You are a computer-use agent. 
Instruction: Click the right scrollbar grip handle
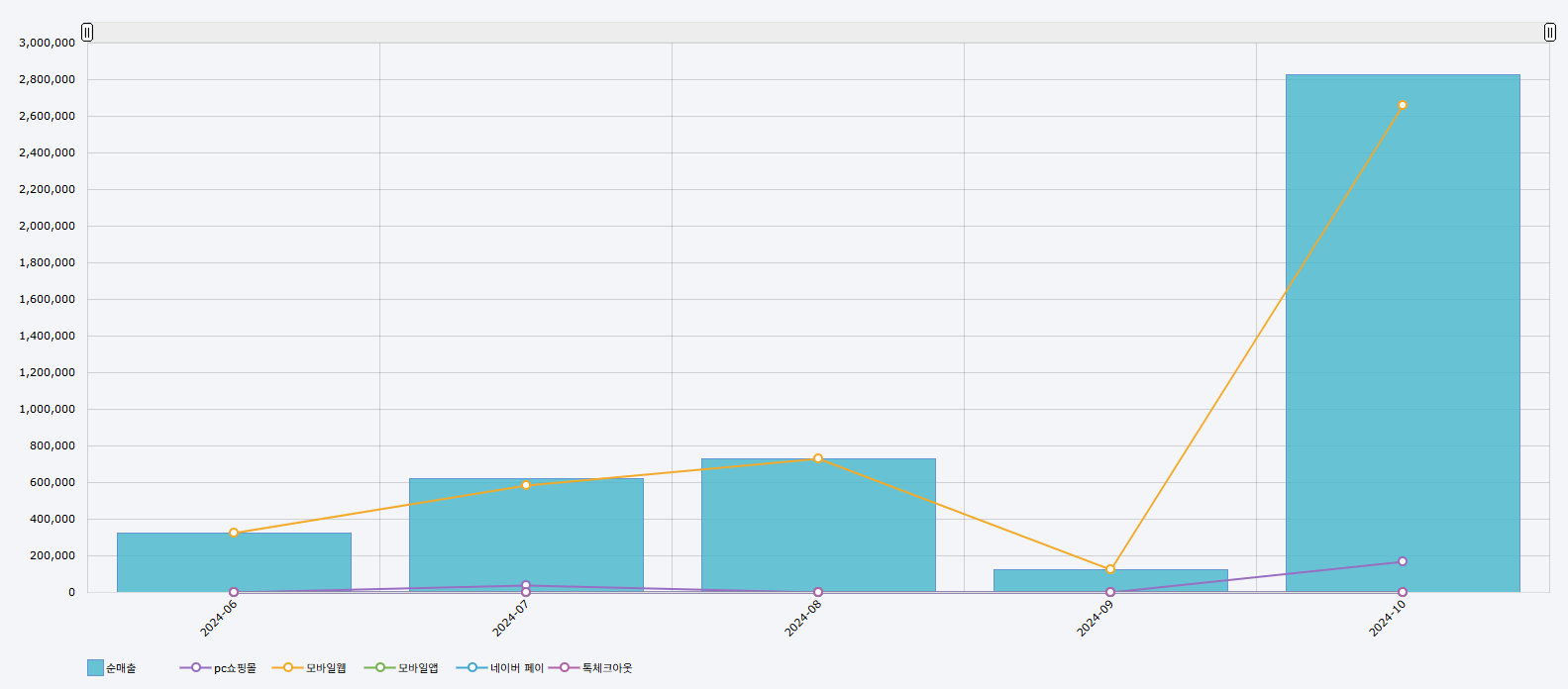(1549, 33)
